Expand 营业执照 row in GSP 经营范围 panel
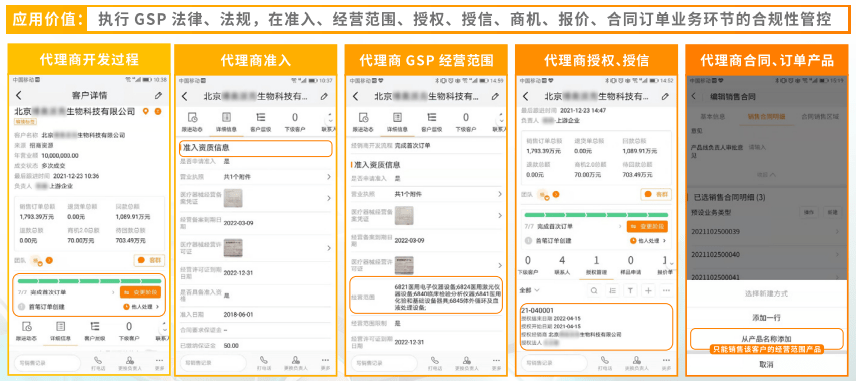 (426, 194)
